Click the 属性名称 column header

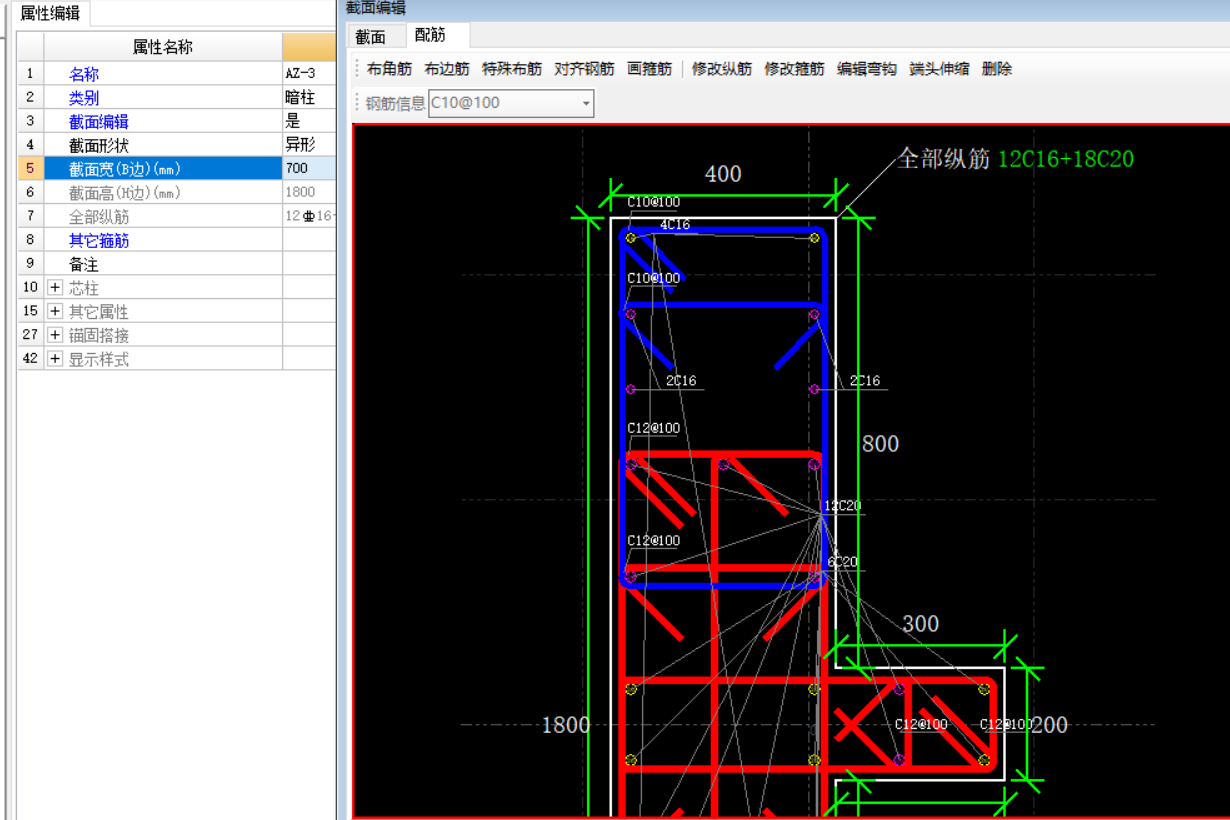[163, 47]
